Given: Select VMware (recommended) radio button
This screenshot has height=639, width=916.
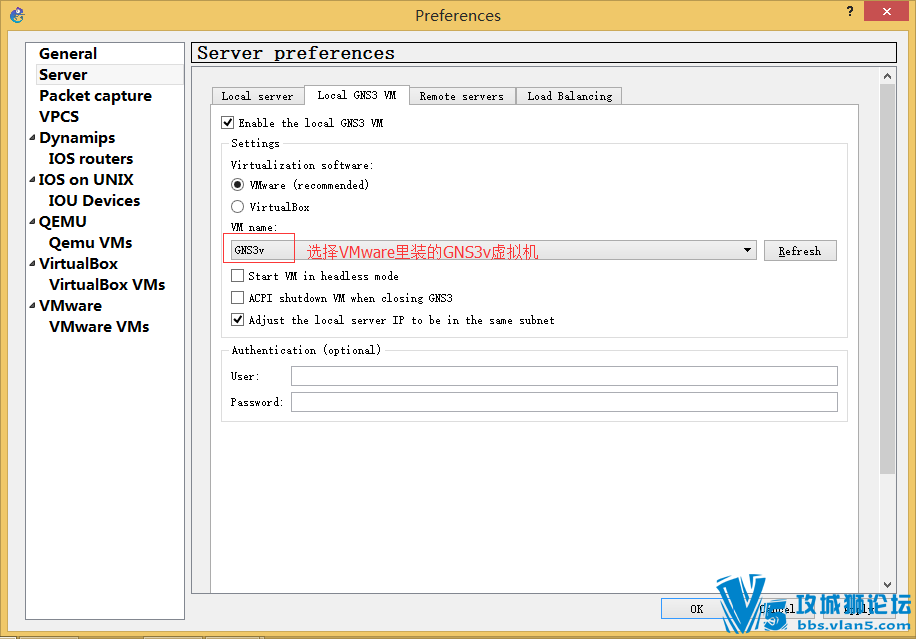Looking at the screenshot, I should pos(237,185).
